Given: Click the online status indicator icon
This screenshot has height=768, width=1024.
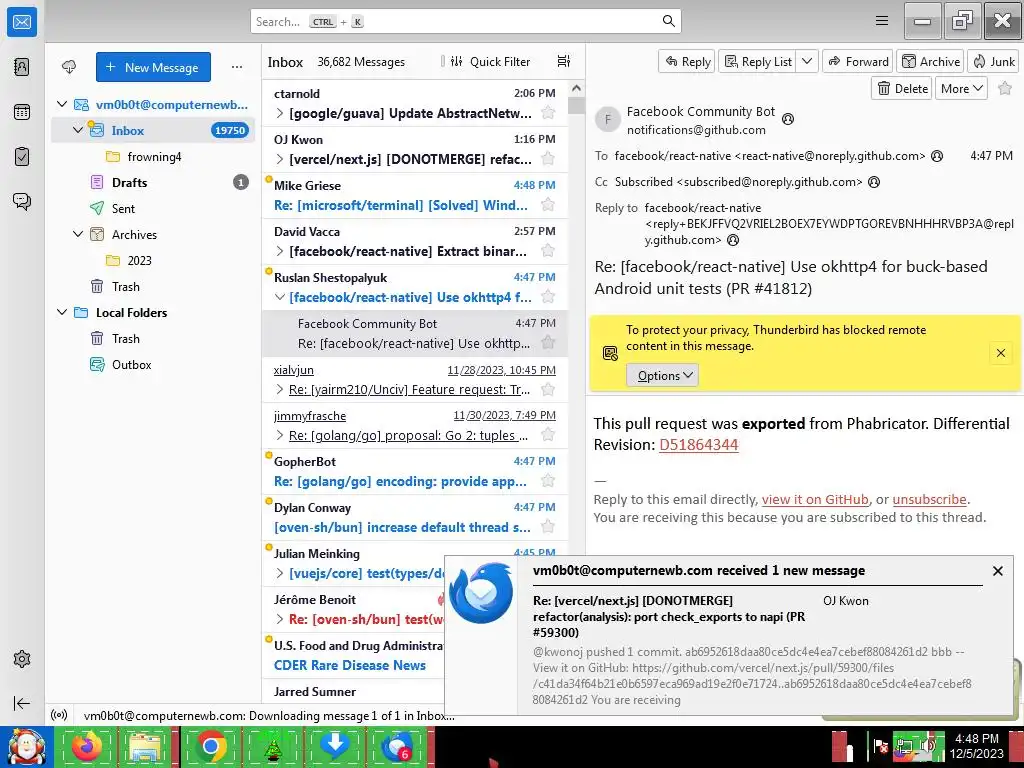Looking at the screenshot, I should pos(59,715).
